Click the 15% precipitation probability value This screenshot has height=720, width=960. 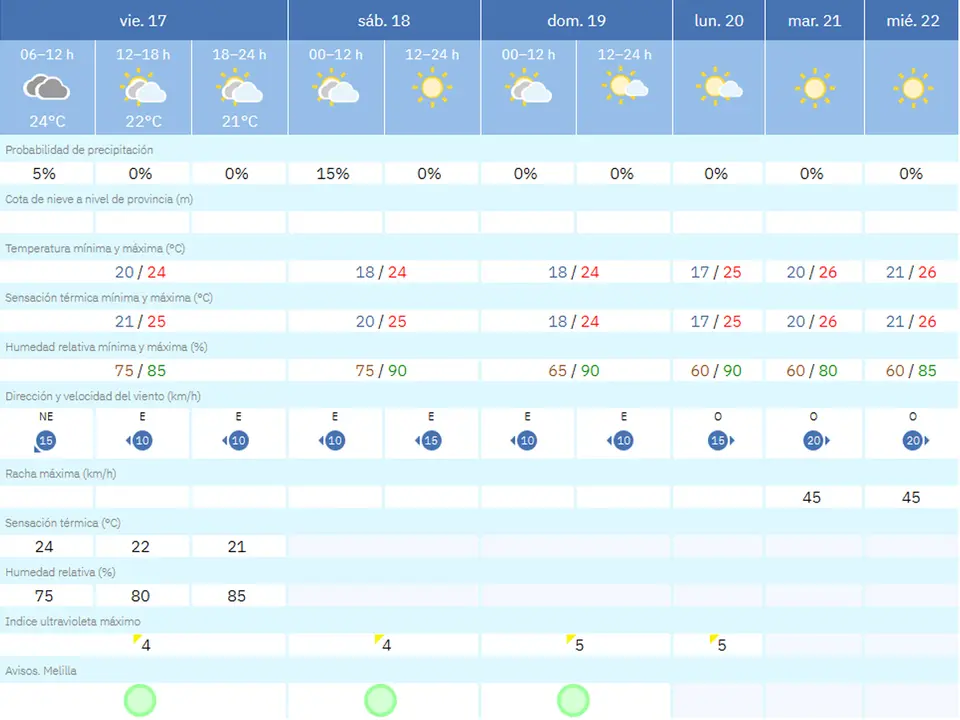(x=332, y=174)
